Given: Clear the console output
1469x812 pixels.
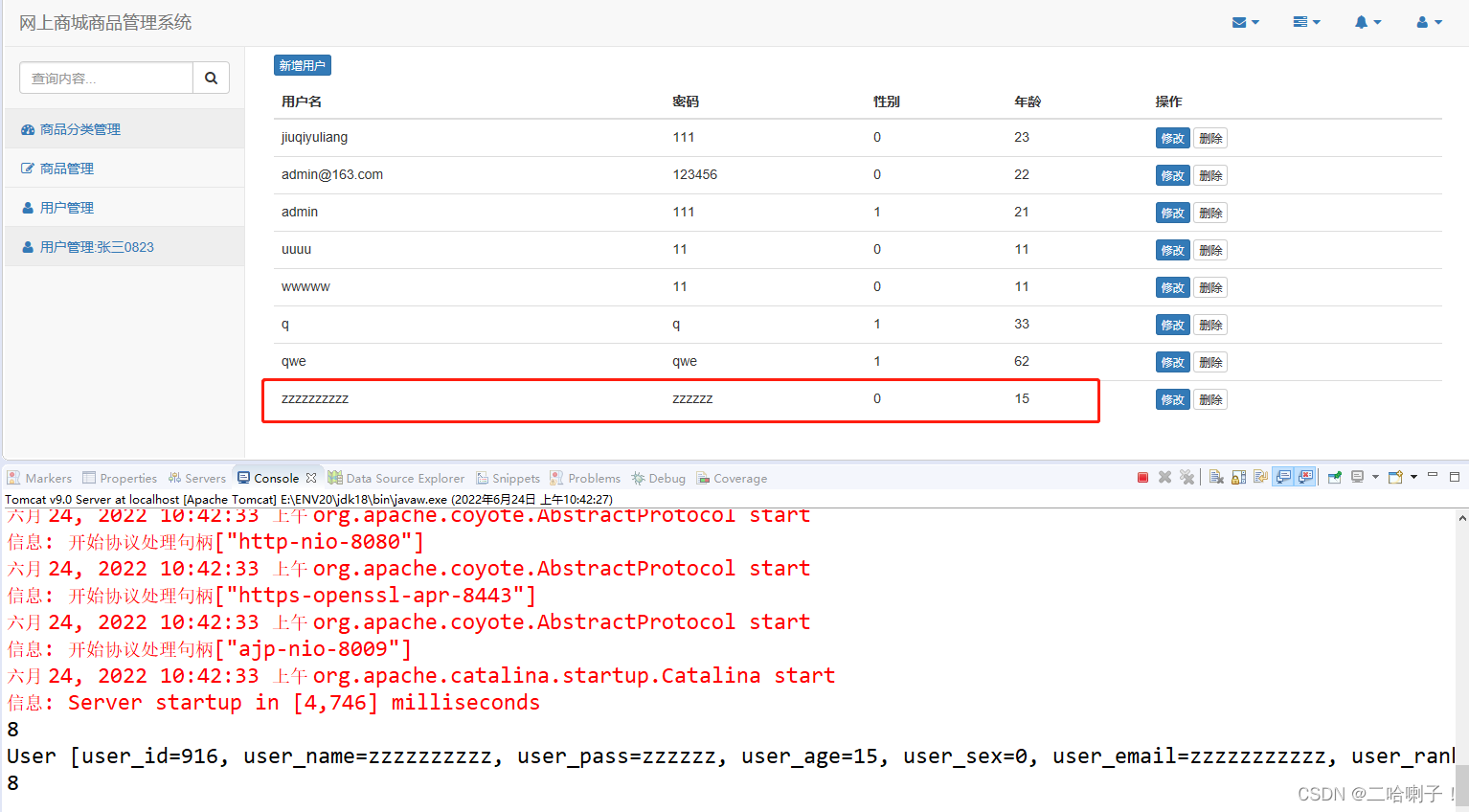Looking at the screenshot, I should 1216,477.
